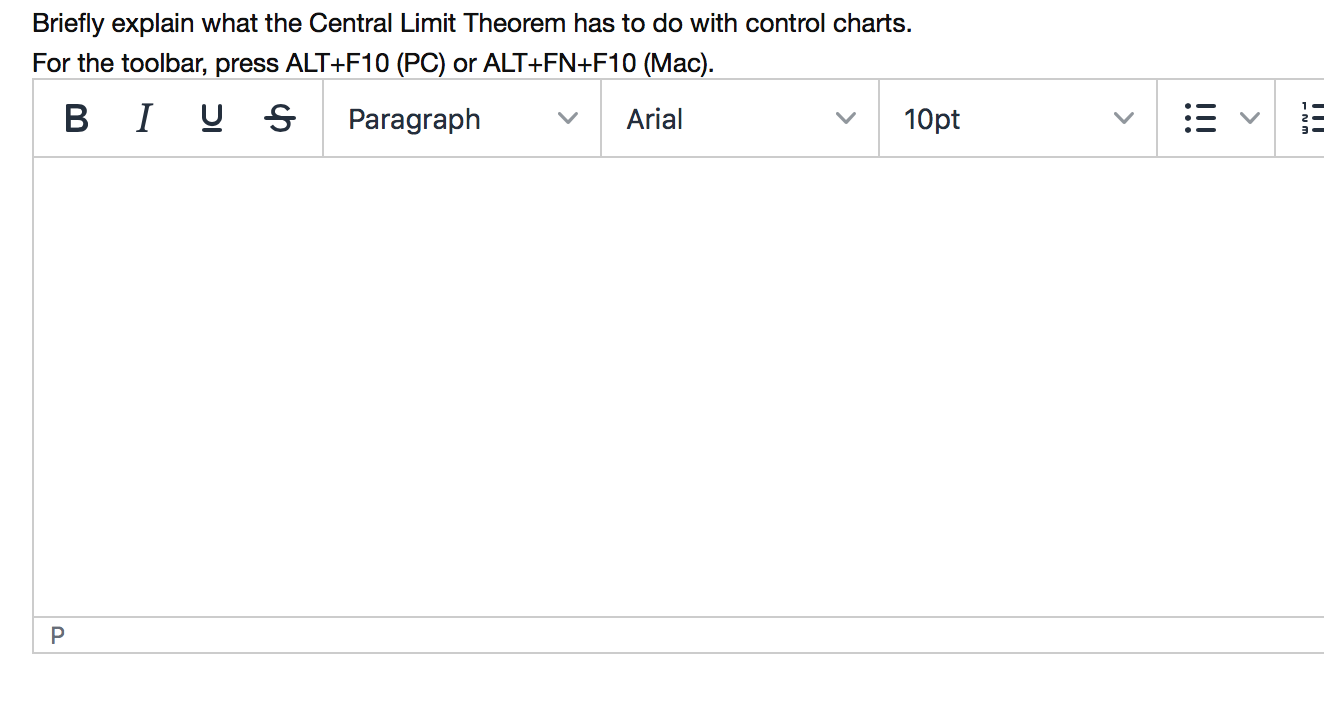Expand the Paragraph dropdown chevron
Screen dimensions: 1324x722
coord(568,118)
